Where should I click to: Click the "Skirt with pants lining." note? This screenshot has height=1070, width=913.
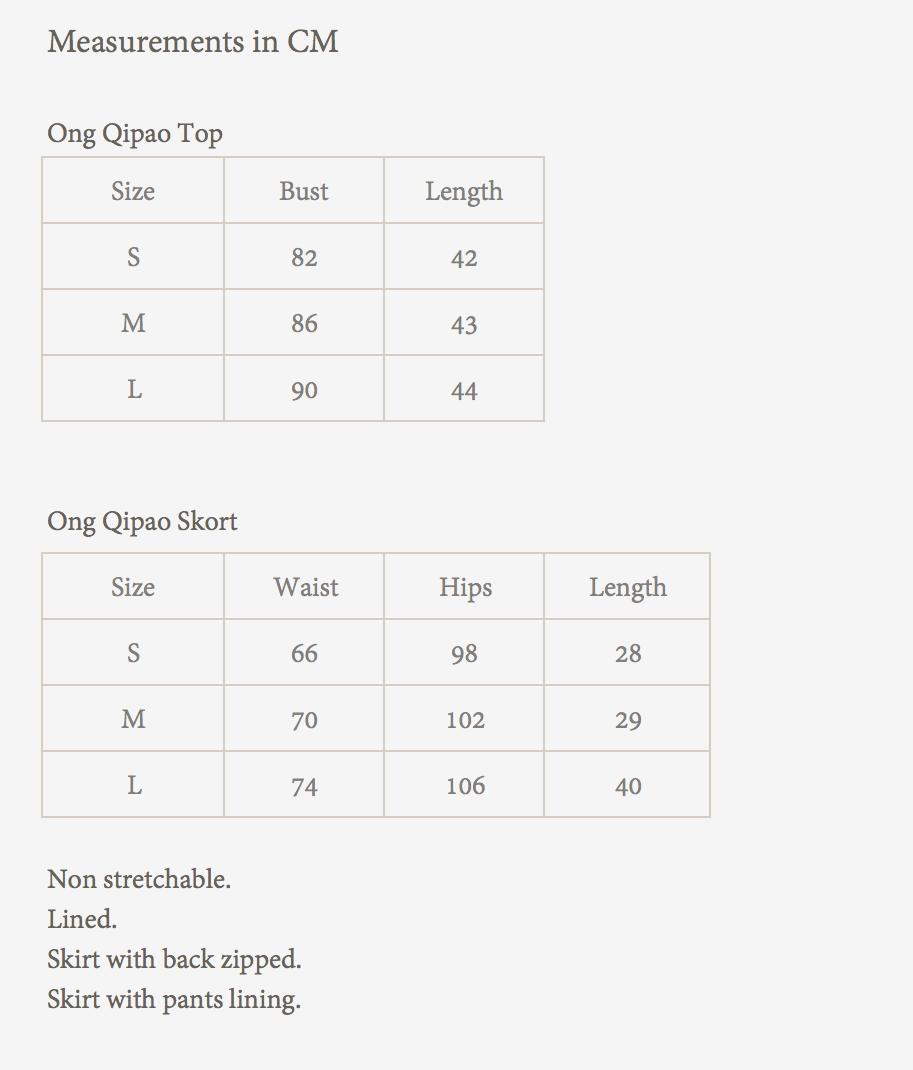(174, 999)
